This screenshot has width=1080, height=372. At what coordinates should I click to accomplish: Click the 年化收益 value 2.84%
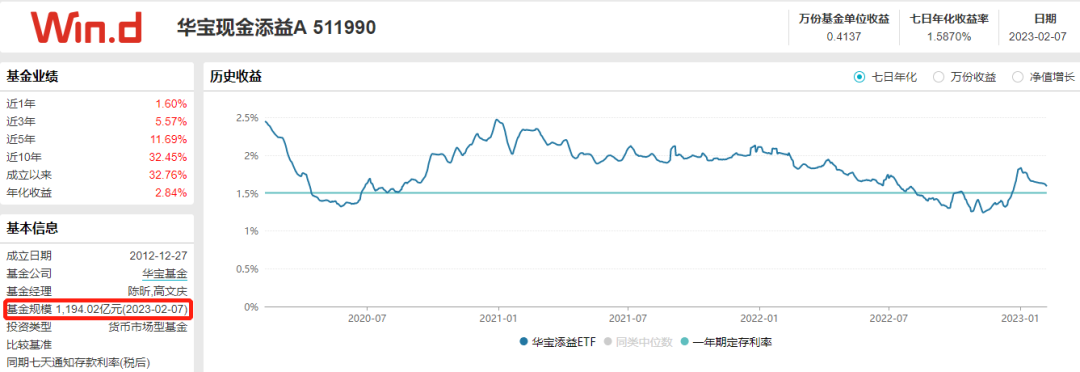[172, 193]
